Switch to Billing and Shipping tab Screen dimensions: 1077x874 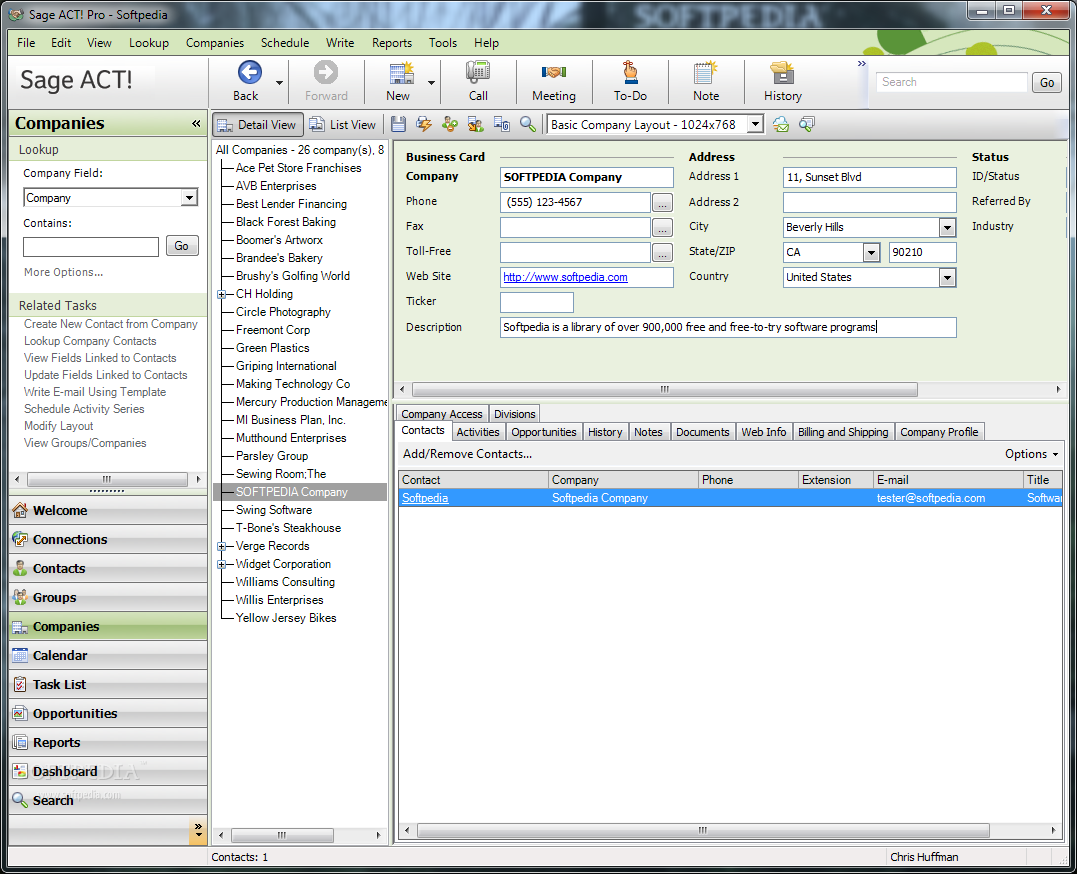(843, 432)
